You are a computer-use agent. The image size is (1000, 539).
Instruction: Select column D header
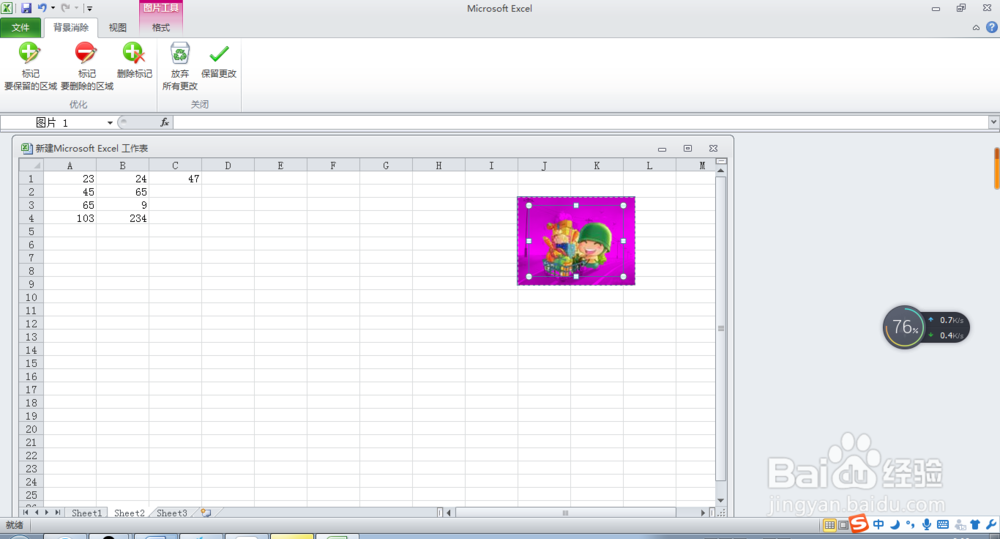tap(228, 165)
